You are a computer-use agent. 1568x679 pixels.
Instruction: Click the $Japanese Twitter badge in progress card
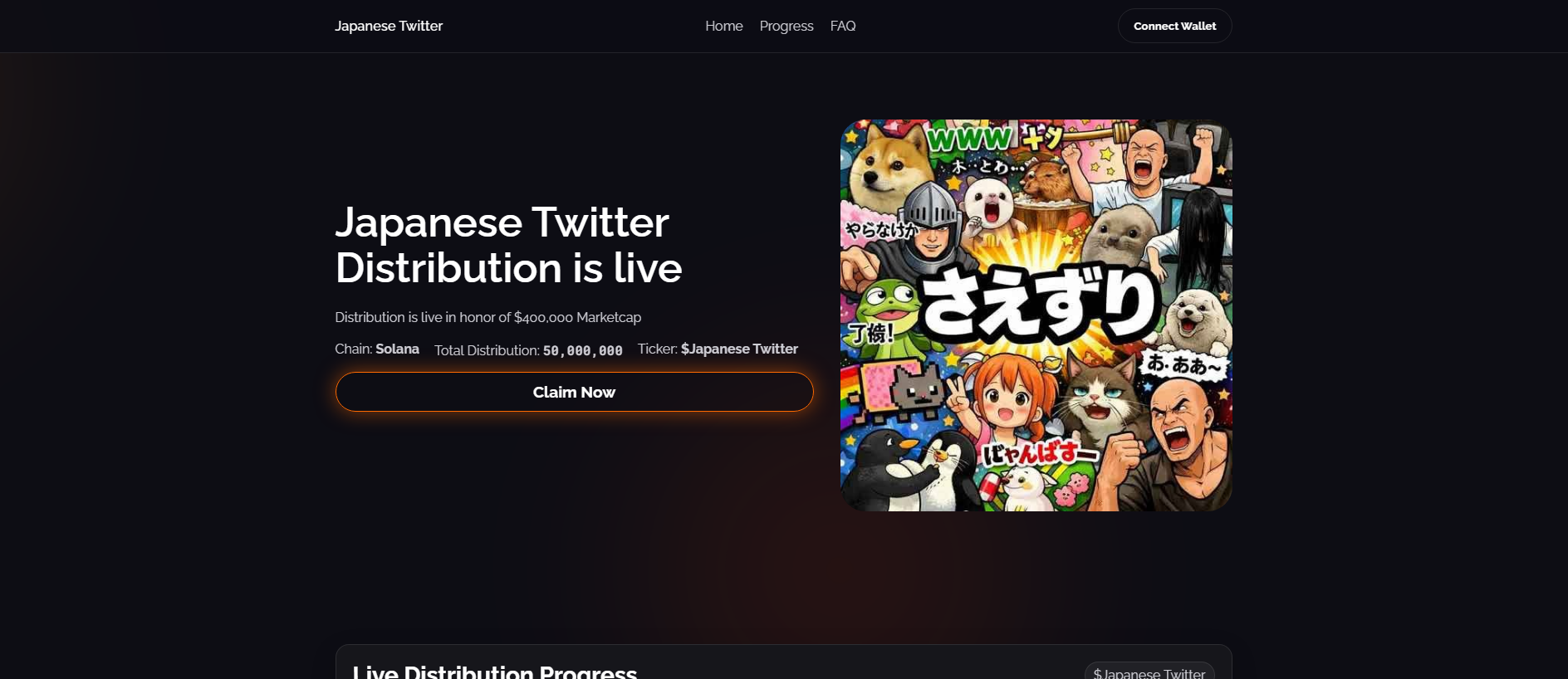click(x=1149, y=671)
